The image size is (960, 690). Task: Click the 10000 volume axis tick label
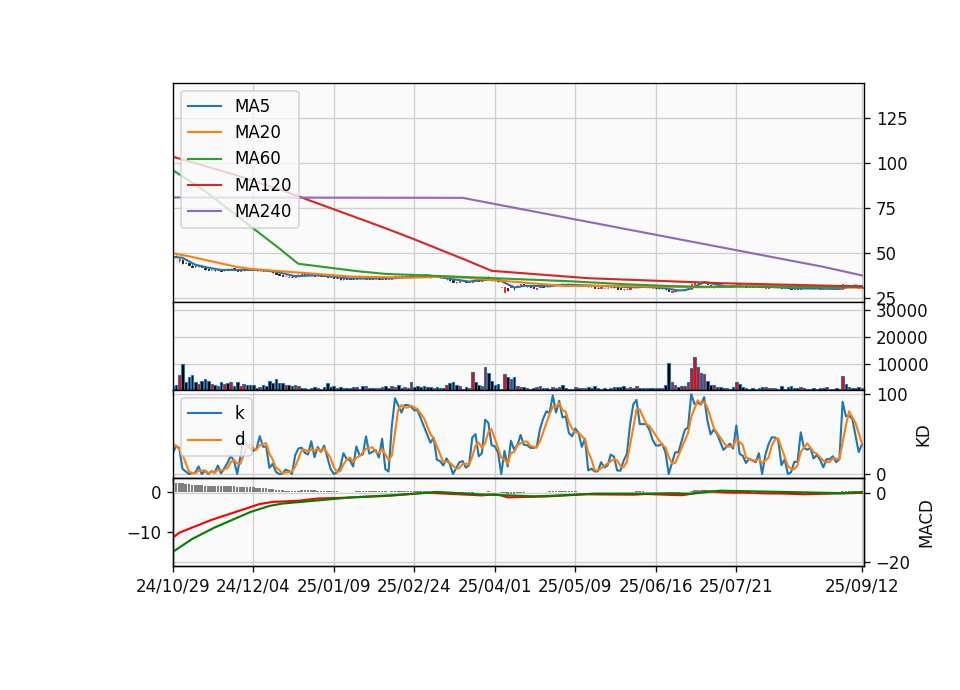pos(902,365)
